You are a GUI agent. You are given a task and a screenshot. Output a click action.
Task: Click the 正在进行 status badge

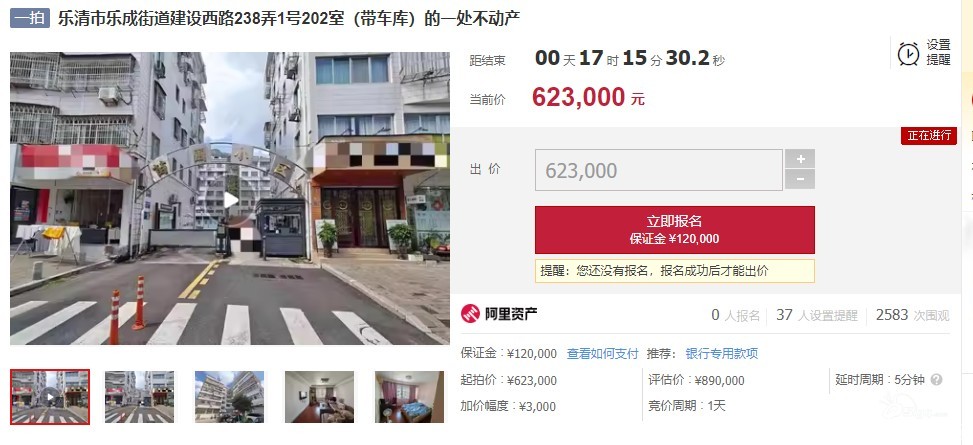click(x=929, y=136)
